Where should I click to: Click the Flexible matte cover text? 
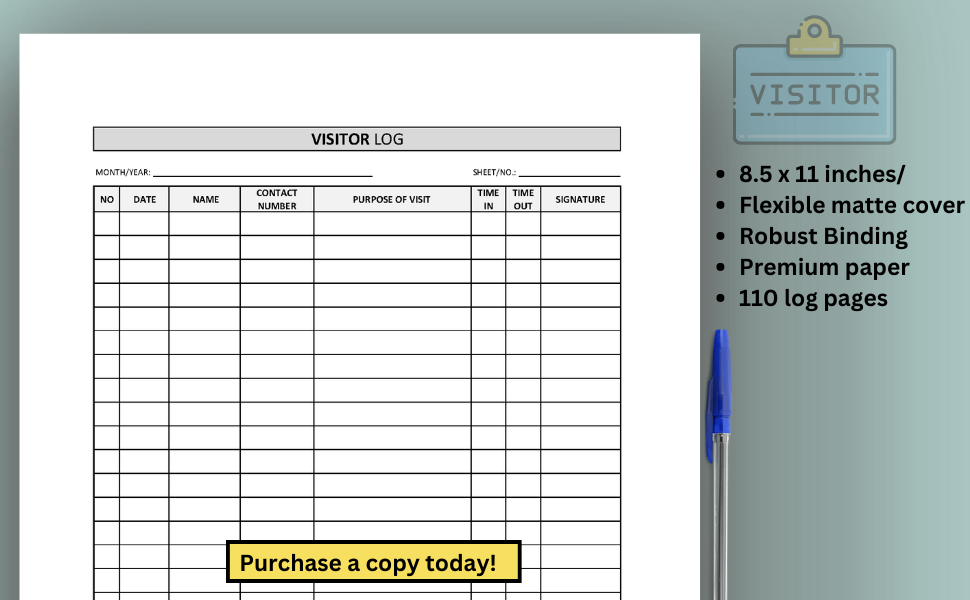(x=852, y=205)
